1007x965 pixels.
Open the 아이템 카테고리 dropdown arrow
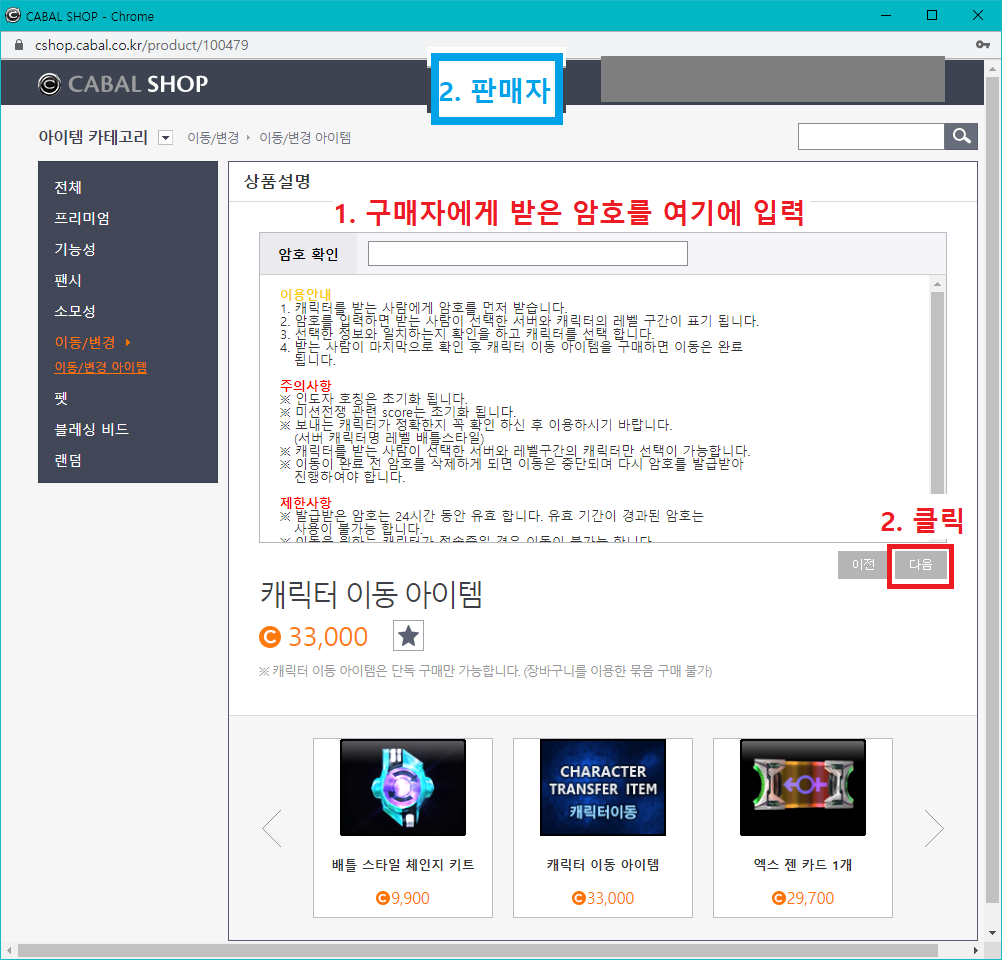tap(166, 138)
